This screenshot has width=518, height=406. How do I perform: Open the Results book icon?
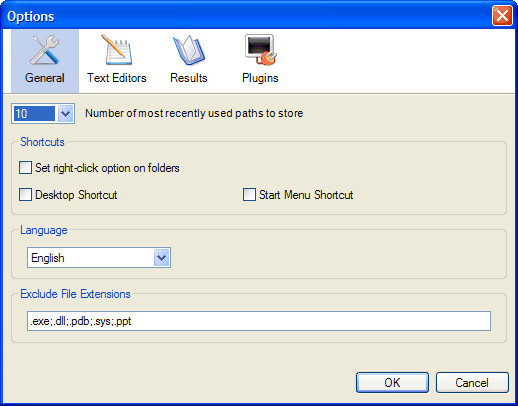(189, 50)
